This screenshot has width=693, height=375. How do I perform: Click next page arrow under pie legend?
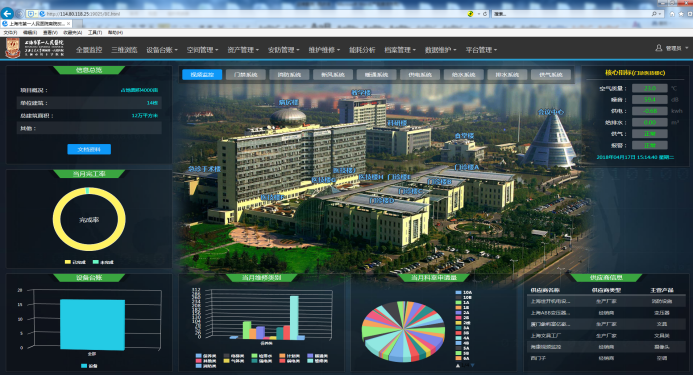472,365
